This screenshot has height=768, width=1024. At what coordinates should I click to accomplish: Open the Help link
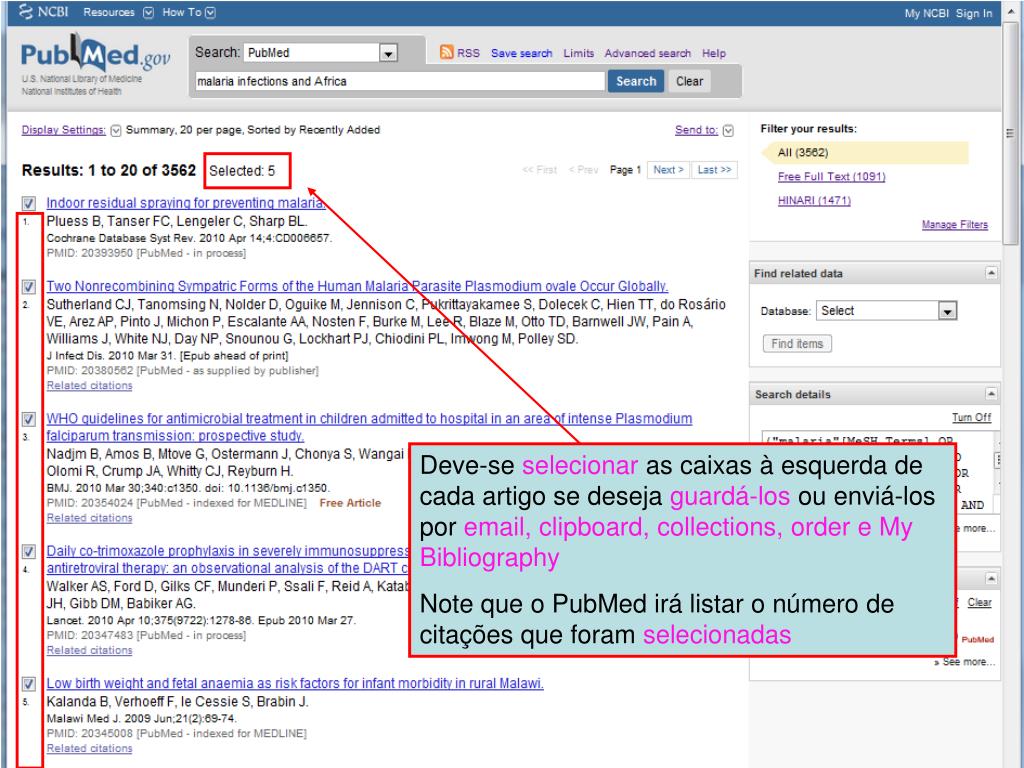tap(714, 54)
